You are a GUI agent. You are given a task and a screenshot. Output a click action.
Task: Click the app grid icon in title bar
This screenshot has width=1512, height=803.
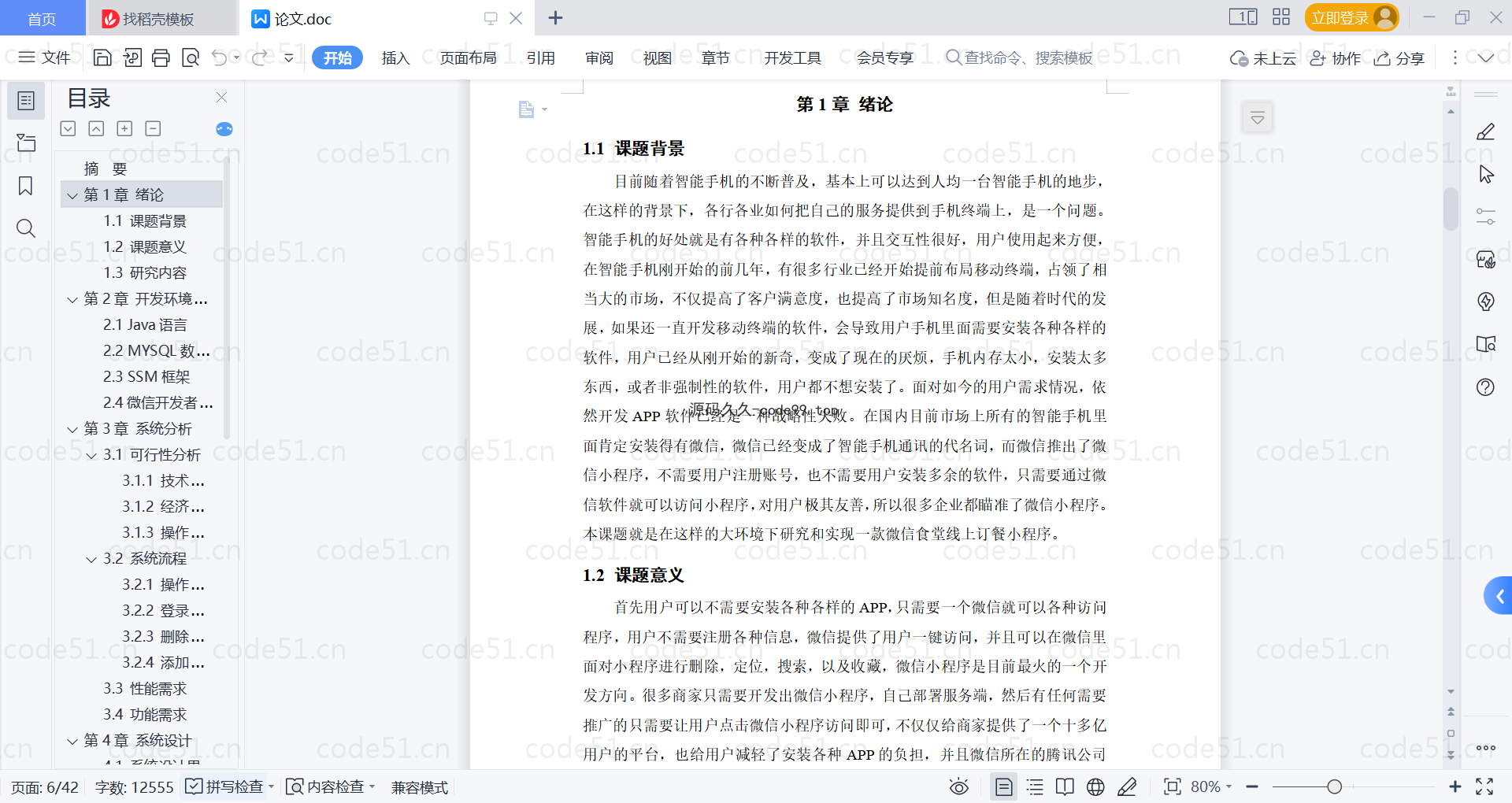pyautogui.click(x=1281, y=17)
